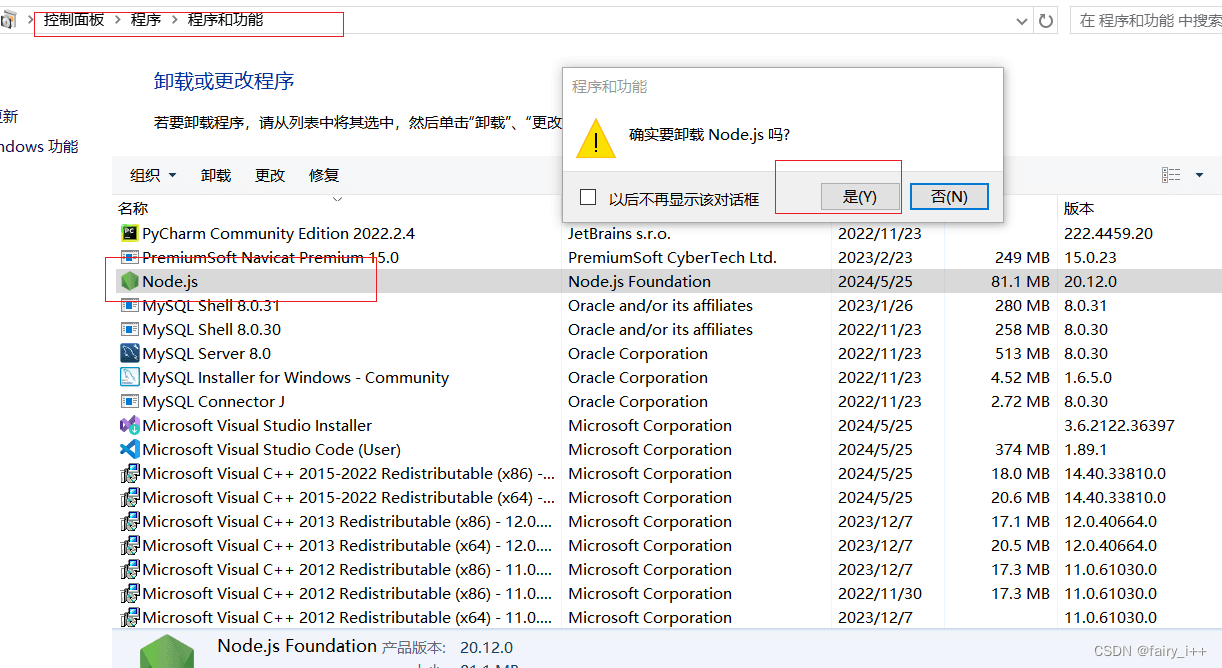Image resolution: width=1222 pixels, height=668 pixels.
Task: Go to 控制面板 in the breadcrumb
Action: [x=74, y=20]
